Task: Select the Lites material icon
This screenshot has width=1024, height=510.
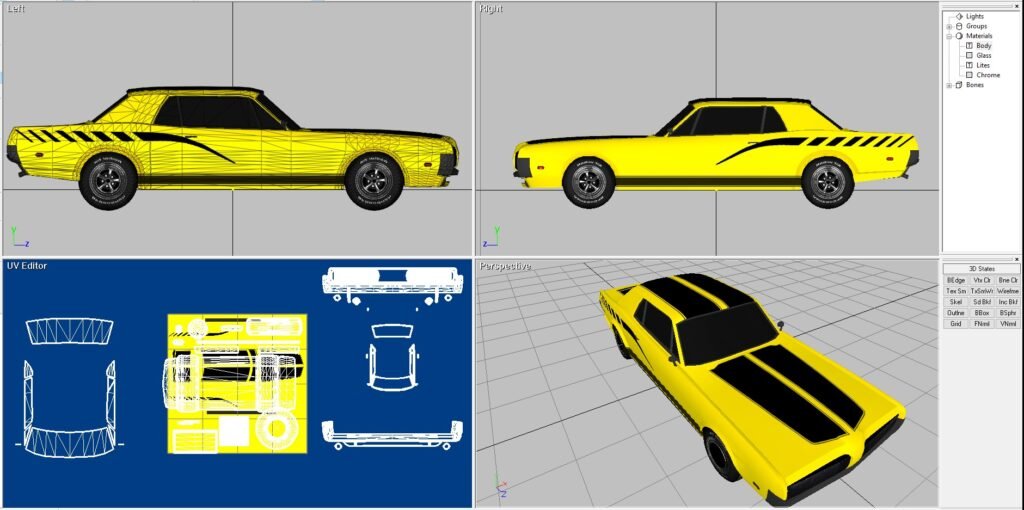Action: [x=969, y=65]
